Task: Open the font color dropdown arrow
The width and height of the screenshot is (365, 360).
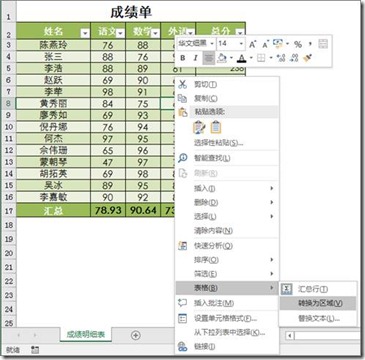Action: pos(251,58)
